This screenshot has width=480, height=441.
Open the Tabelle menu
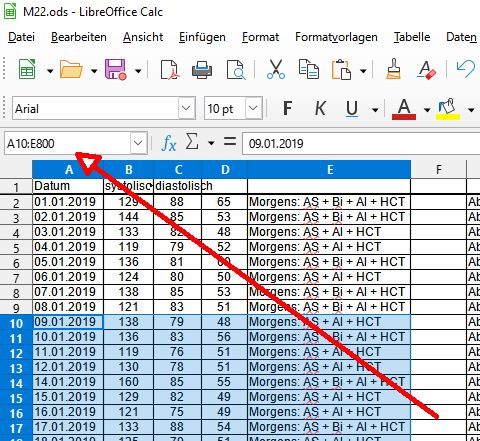tap(412, 37)
